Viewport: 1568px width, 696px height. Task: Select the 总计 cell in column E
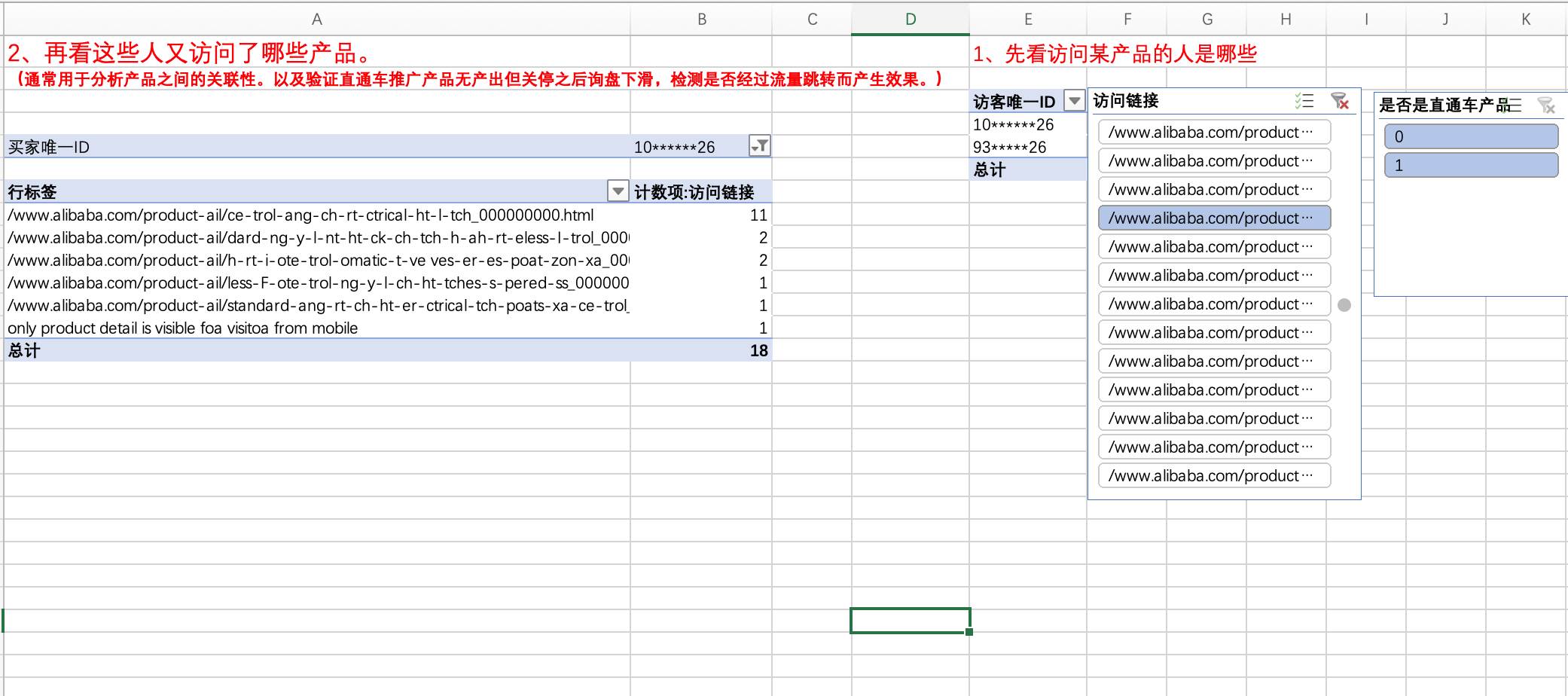[1028, 169]
